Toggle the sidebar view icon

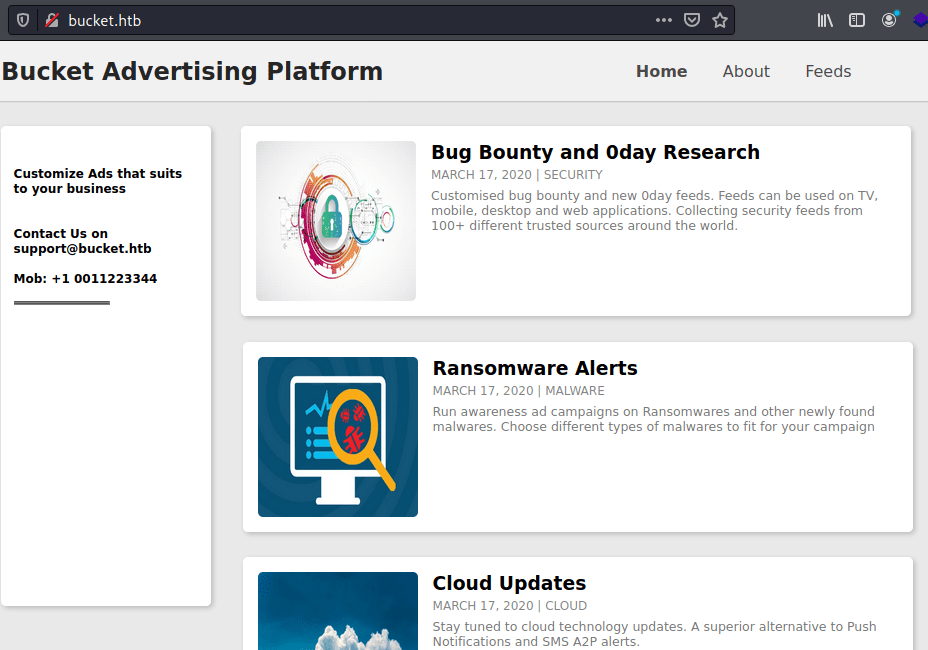856,21
